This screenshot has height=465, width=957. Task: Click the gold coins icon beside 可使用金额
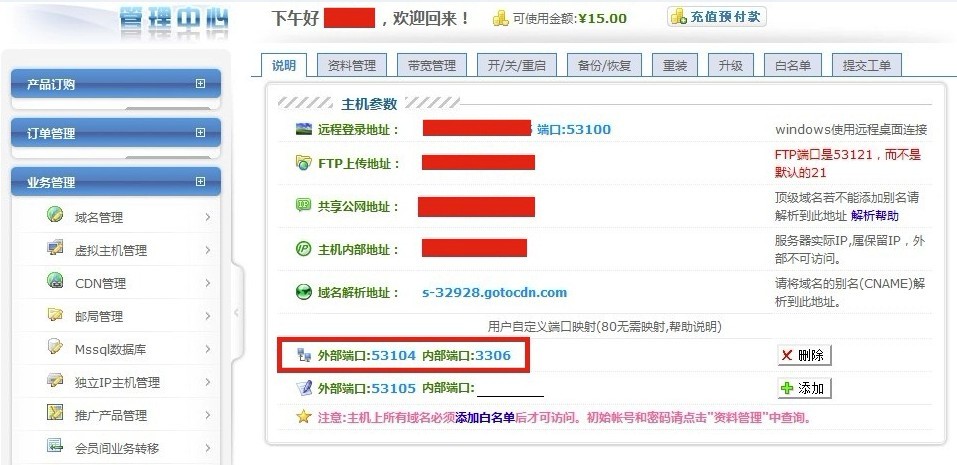500,19
